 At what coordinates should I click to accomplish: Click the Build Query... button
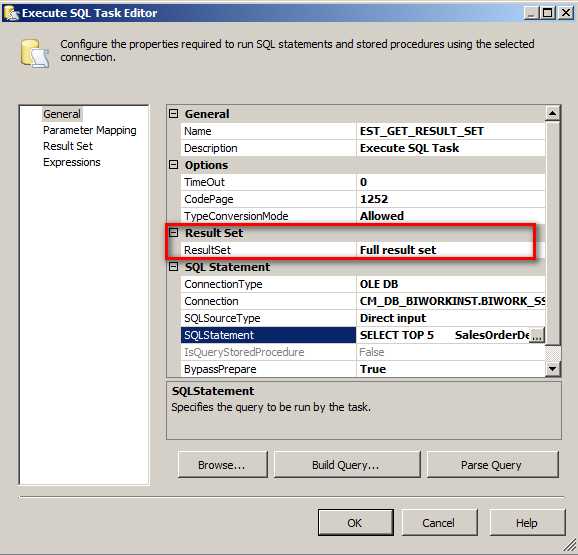pyautogui.click(x=347, y=465)
